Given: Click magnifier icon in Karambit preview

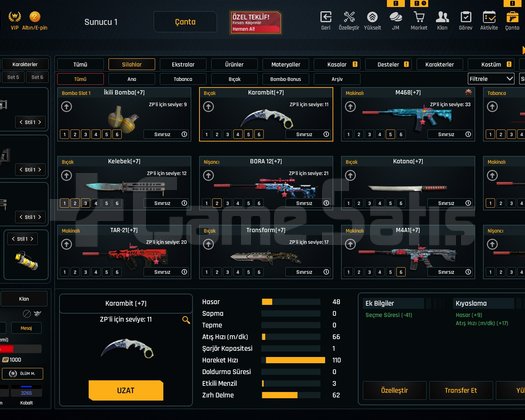Looking at the screenshot, I should 186,320.
